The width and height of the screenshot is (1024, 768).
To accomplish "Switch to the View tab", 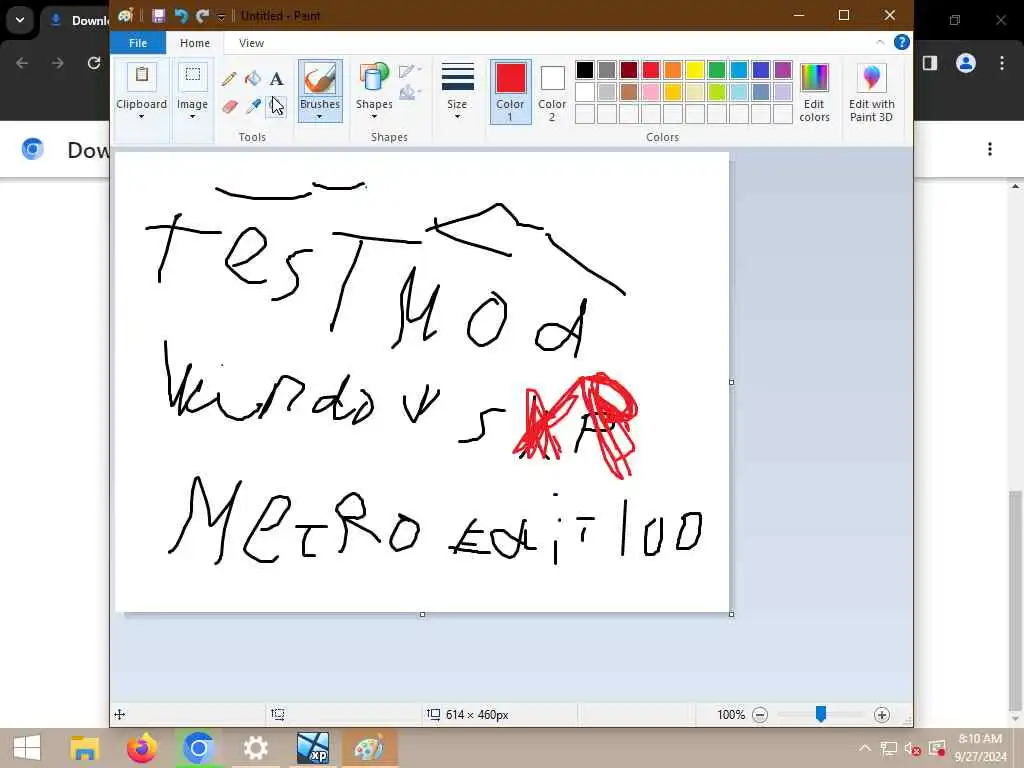I will 251,43.
